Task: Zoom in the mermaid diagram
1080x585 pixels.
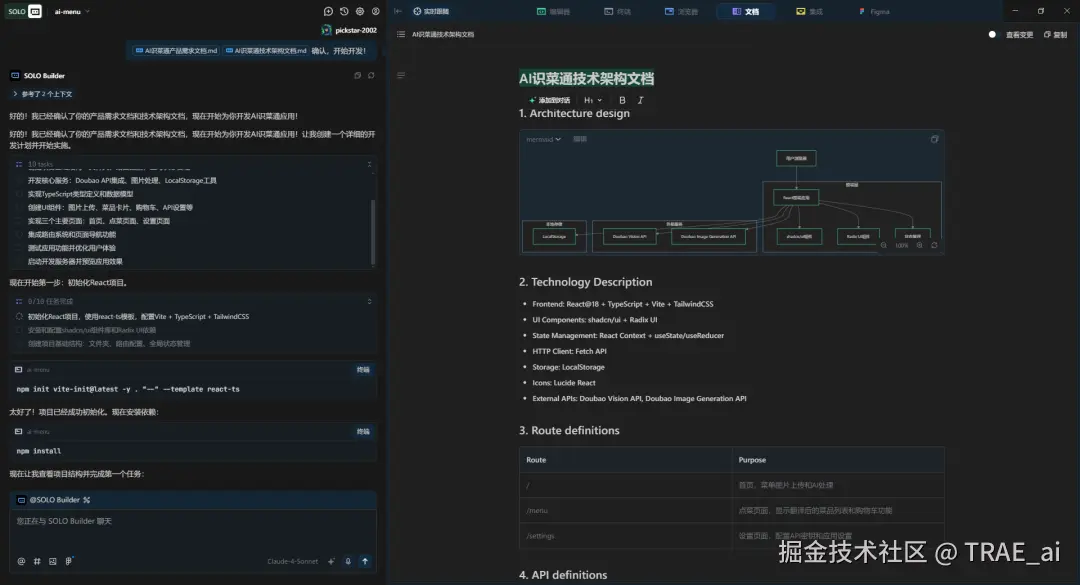Action: (x=920, y=245)
